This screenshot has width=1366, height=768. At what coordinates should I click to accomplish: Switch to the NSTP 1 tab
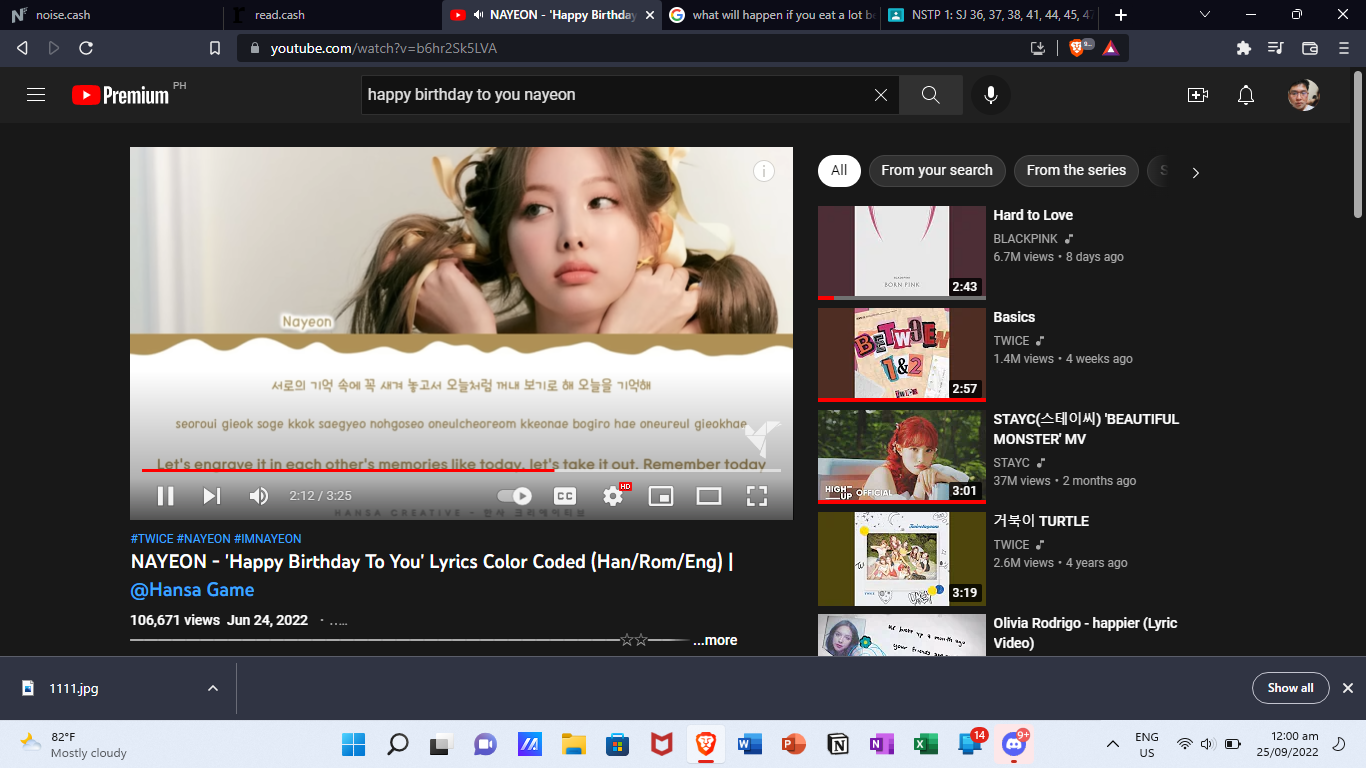point(990,15)
